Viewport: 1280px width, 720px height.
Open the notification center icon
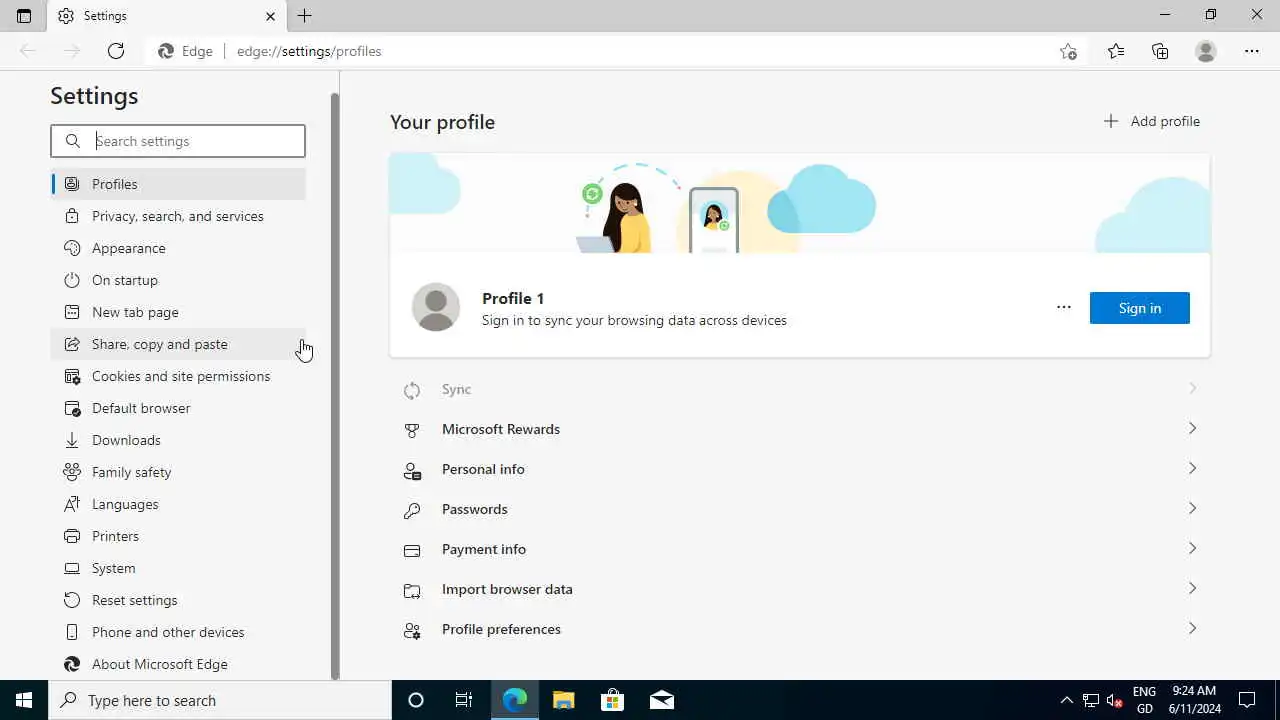click(x=1247, y=700)
